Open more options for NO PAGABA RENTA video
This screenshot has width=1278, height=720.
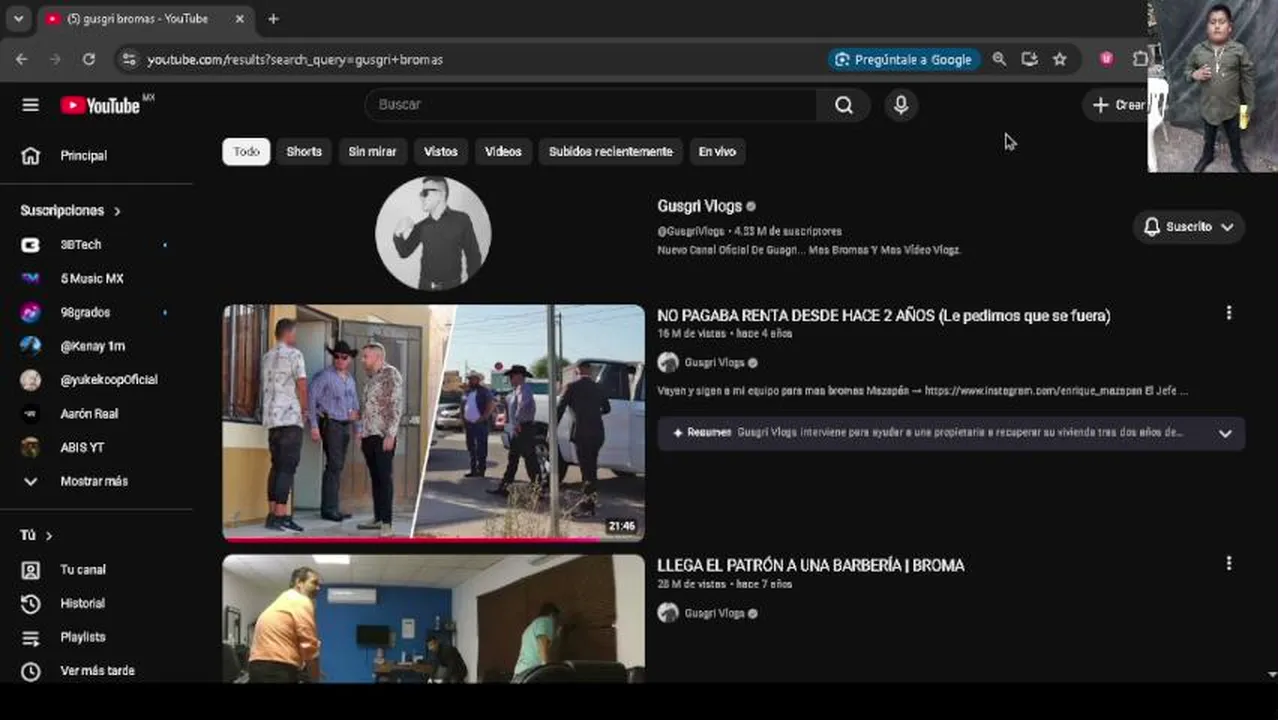[x=1229, y=313]
